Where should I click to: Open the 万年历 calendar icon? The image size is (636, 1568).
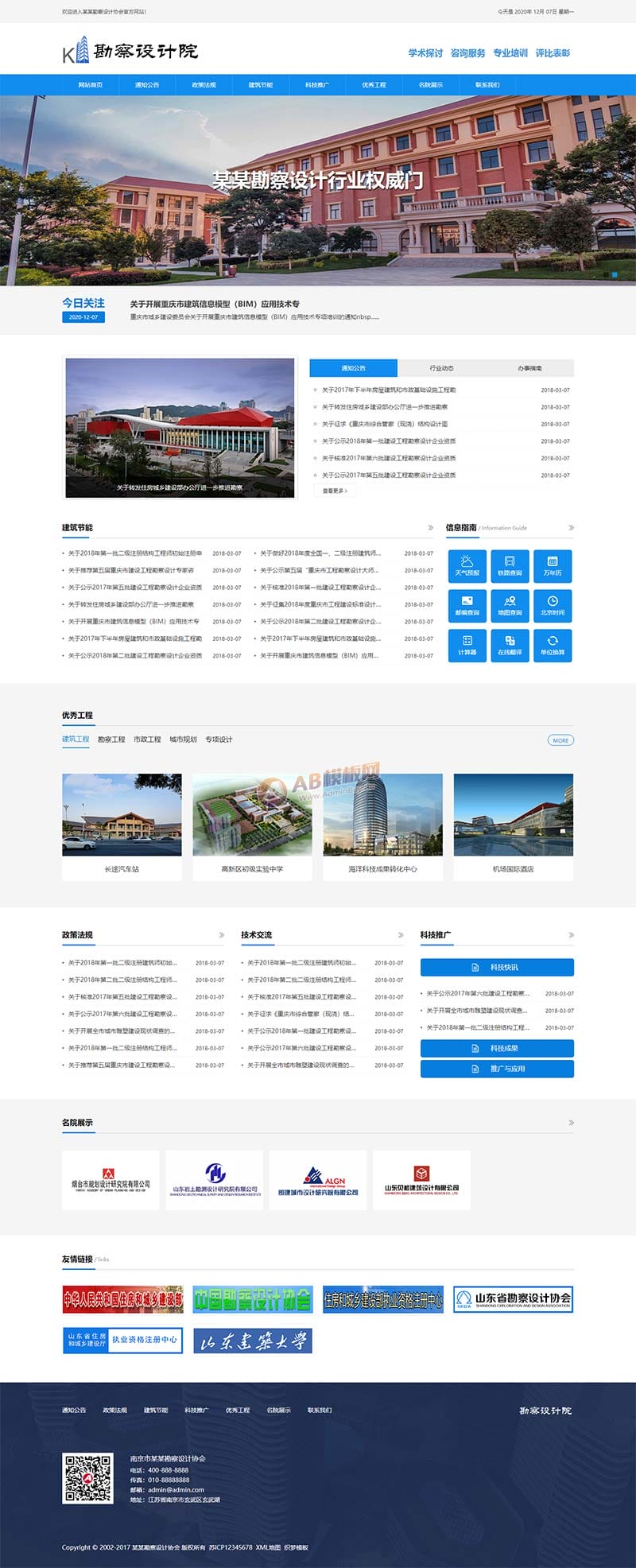pos(553,565)
